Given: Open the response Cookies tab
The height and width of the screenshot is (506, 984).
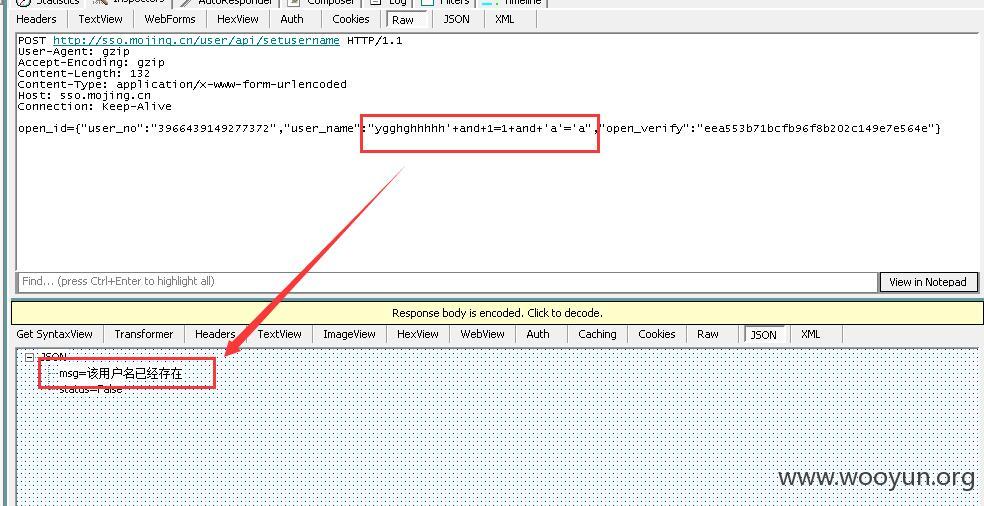Looking at the screenshot, I should tap(656, 334).
